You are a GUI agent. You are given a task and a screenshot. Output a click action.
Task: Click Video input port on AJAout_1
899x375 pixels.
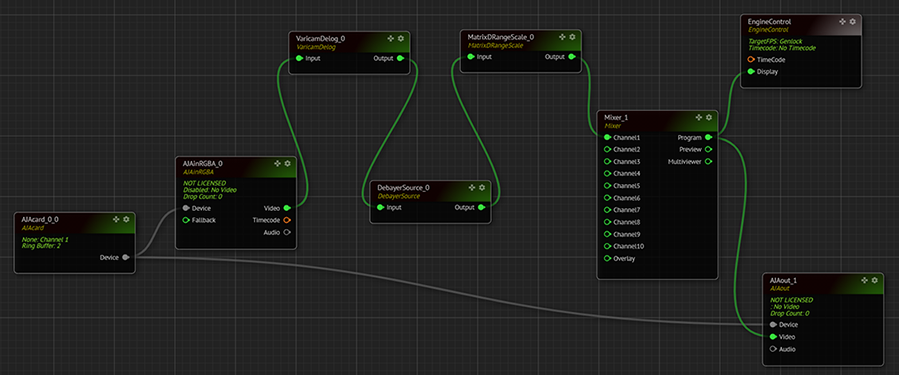(773, 337)
